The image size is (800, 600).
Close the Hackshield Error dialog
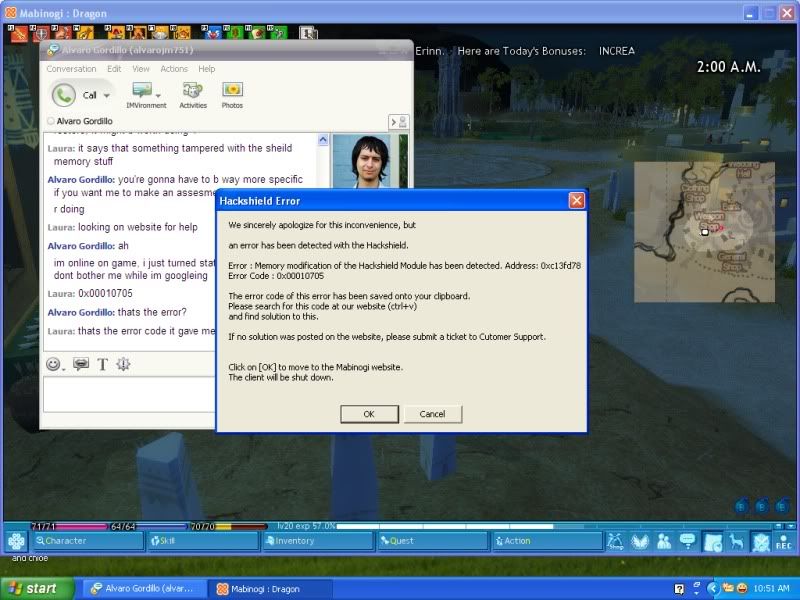pyautogui.click(x=577, y=201)
